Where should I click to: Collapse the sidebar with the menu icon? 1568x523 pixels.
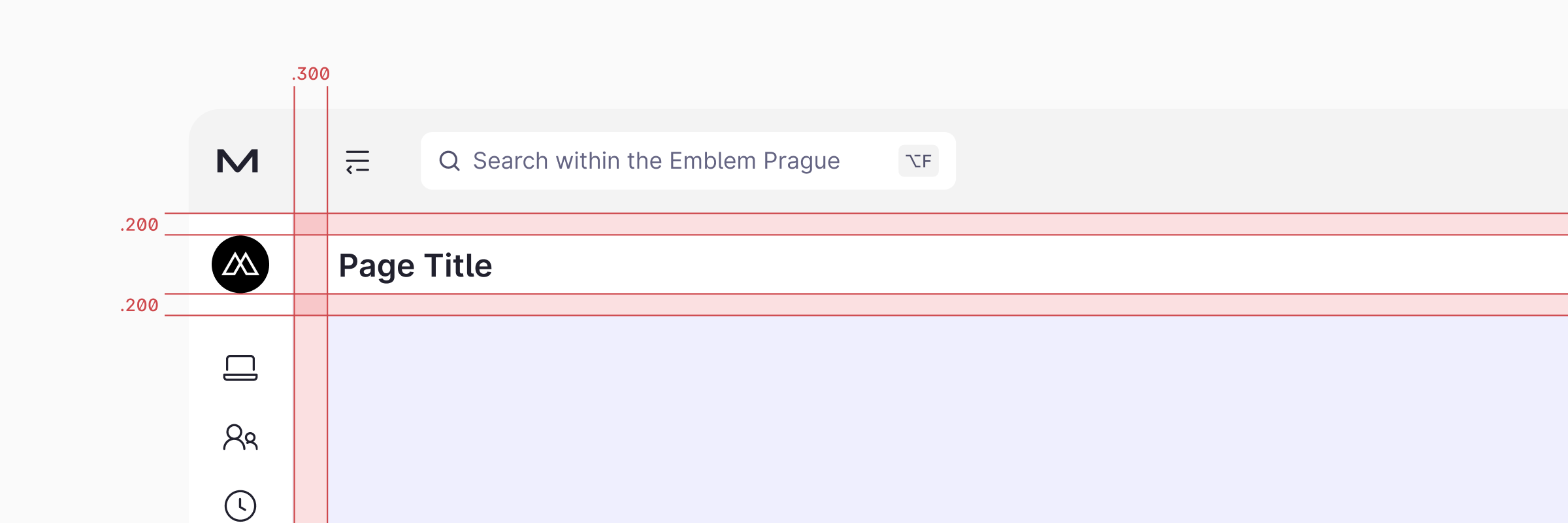pyautogui.click(x=357, y=161)
